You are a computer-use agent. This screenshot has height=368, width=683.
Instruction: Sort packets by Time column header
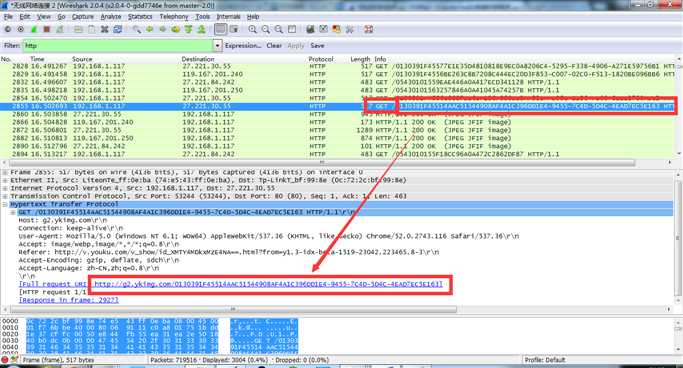pyautogui.click(x=37, y=59)
